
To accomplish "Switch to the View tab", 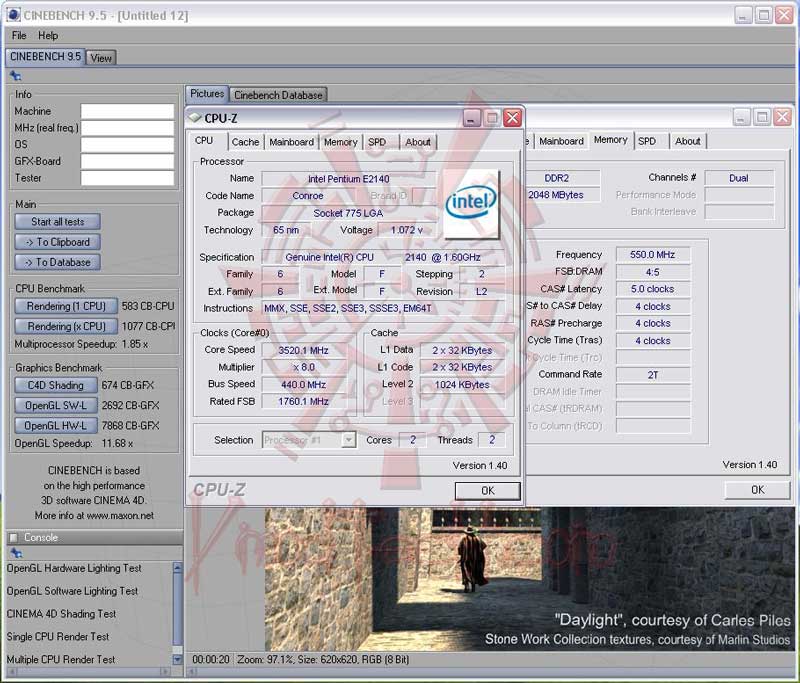I will [101, 58].
